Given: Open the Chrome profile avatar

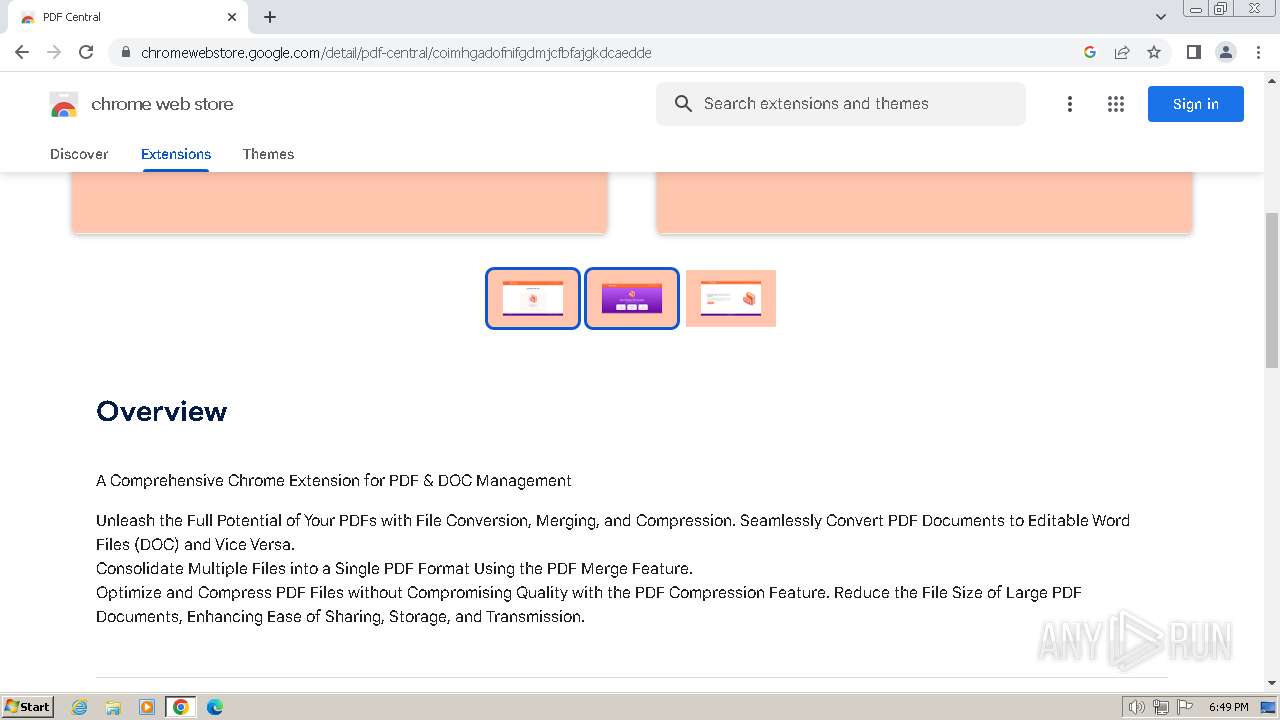Looking at the screenshot, I should tap(1225, 52).
